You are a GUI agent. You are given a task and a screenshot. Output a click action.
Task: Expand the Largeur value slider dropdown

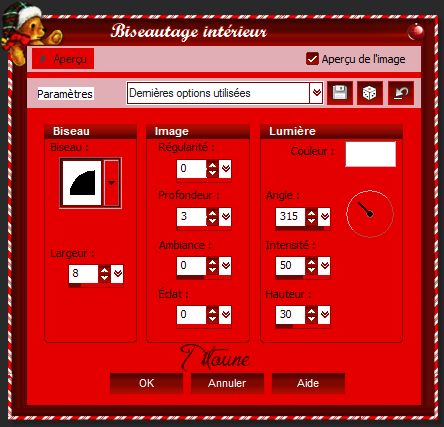pos(117,274)
